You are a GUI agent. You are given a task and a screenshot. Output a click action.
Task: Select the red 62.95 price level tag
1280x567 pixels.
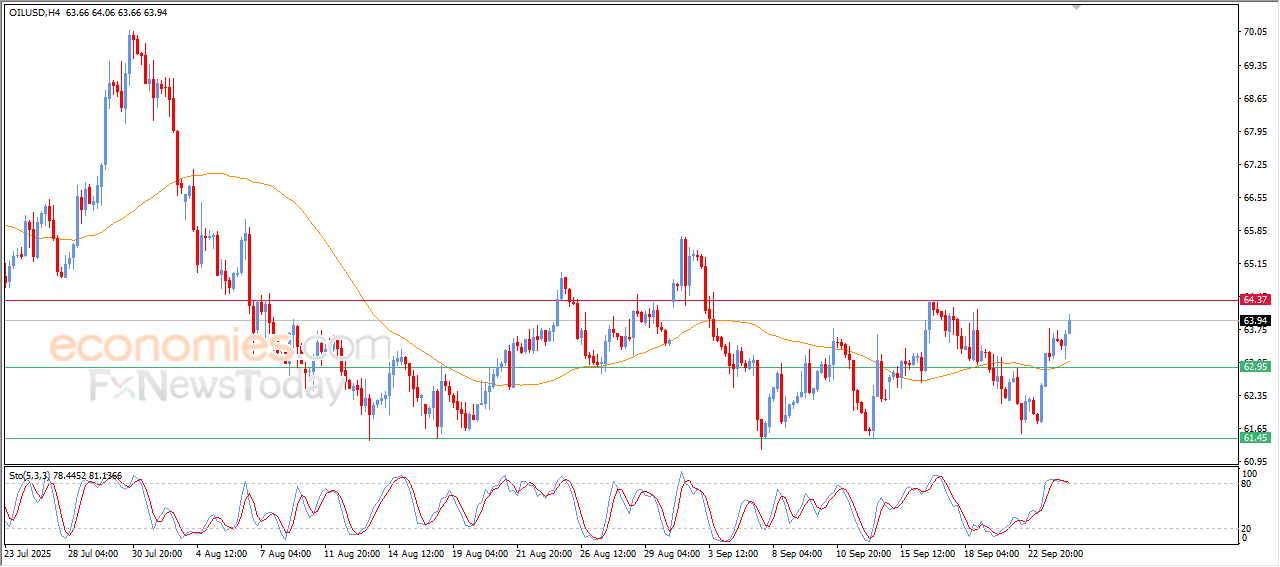point(1255,367)
